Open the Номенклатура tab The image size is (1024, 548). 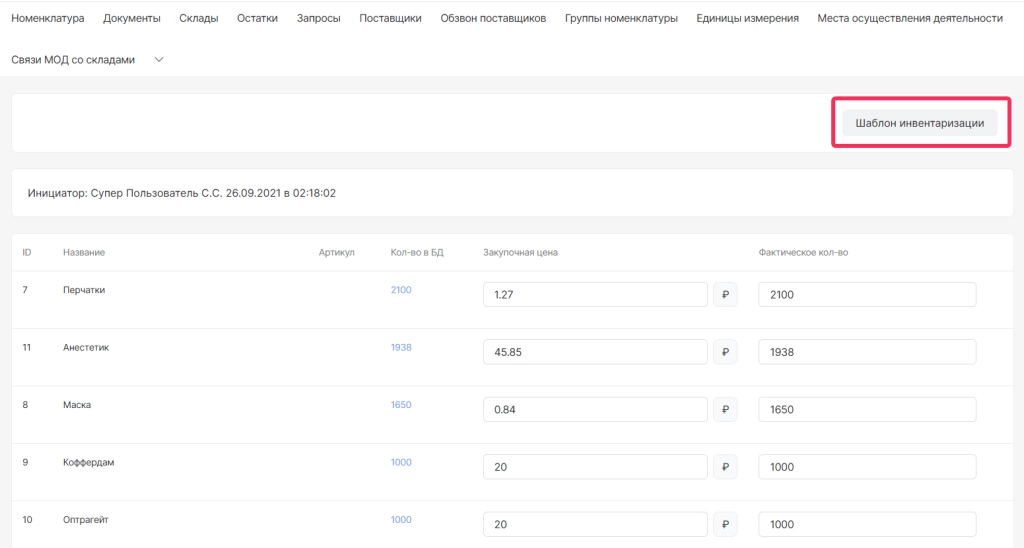click(x=48, y=18)
